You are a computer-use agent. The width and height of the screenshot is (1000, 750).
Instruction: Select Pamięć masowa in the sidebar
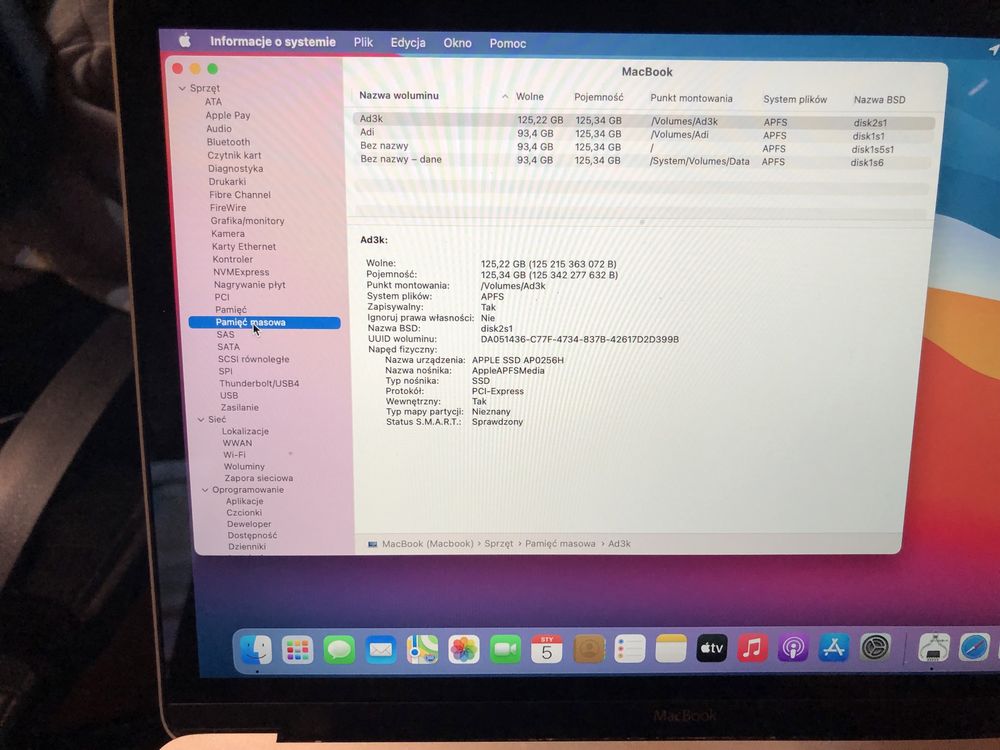265,323
